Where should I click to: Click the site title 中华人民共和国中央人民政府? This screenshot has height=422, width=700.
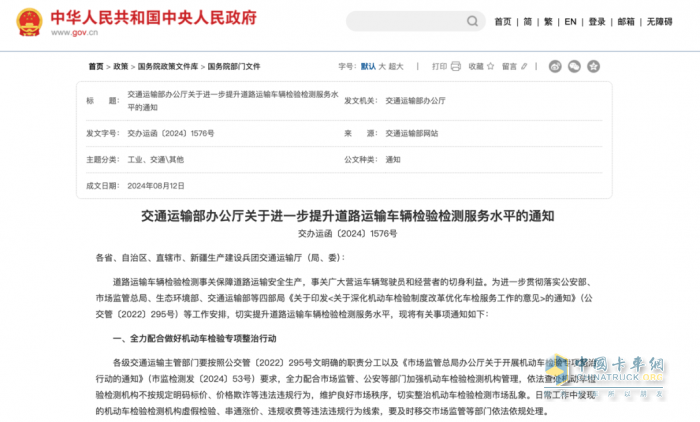point(154,18)
